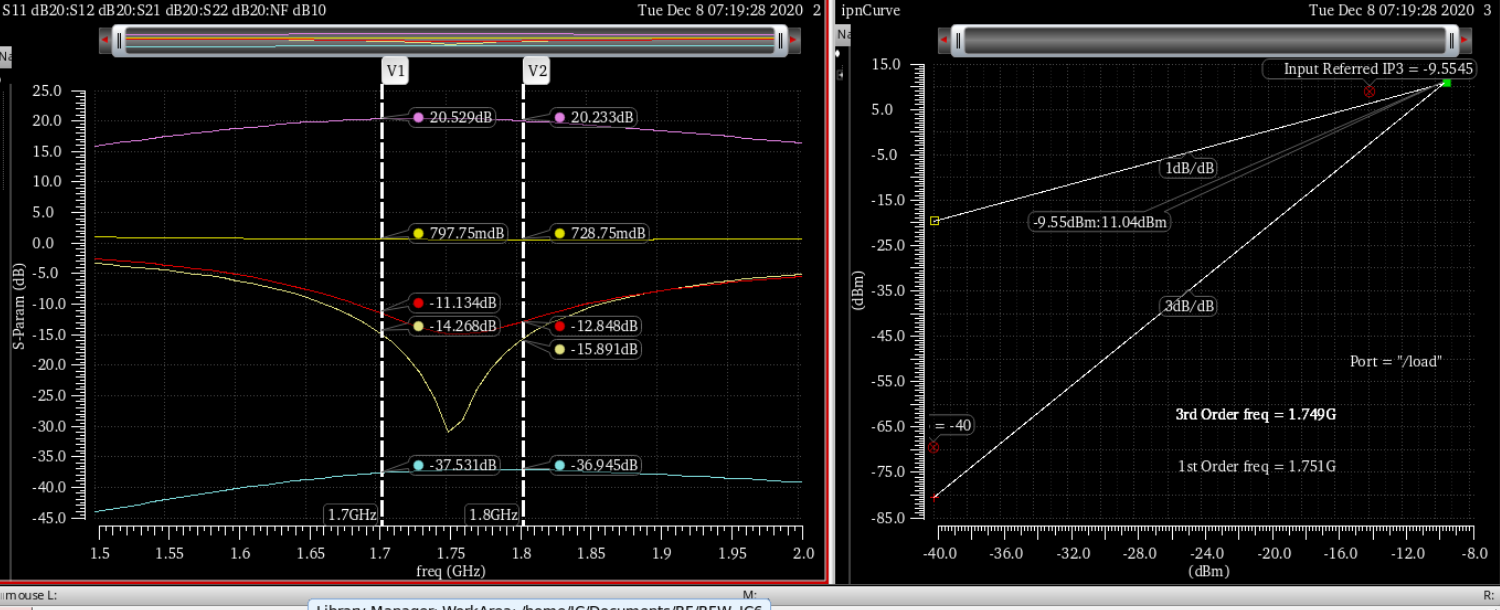Grab the left handle of S-Param zoom strip

(x=119, y=40)
